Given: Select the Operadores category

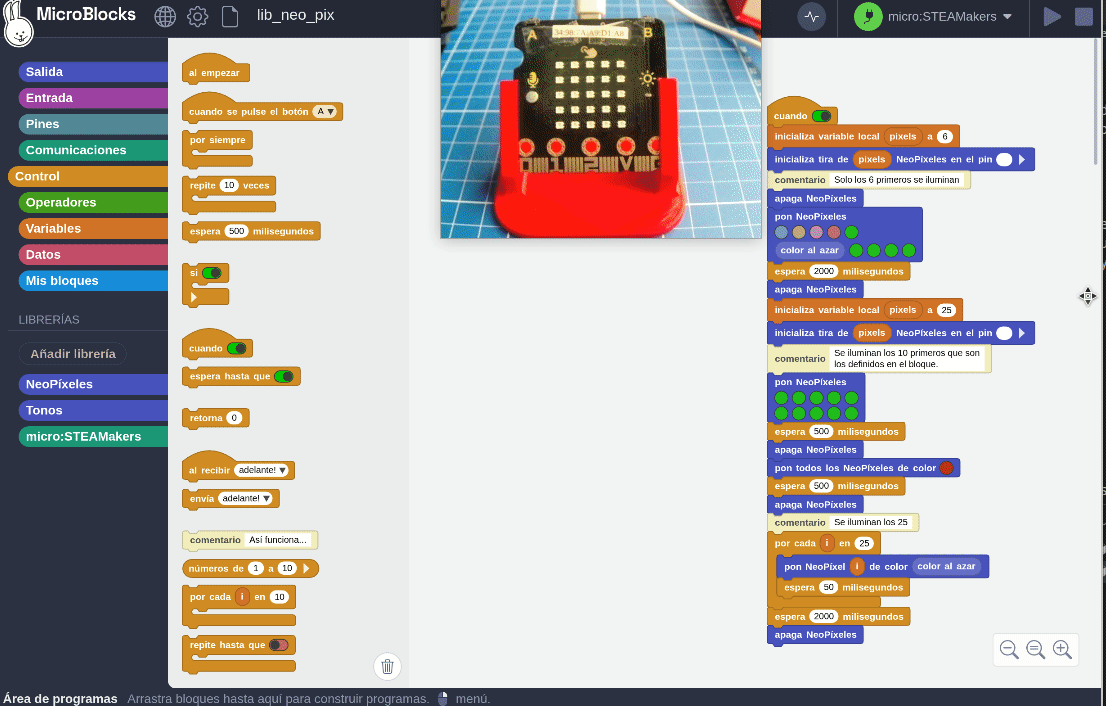Looking at the screenshot, I should click(93, 202).
